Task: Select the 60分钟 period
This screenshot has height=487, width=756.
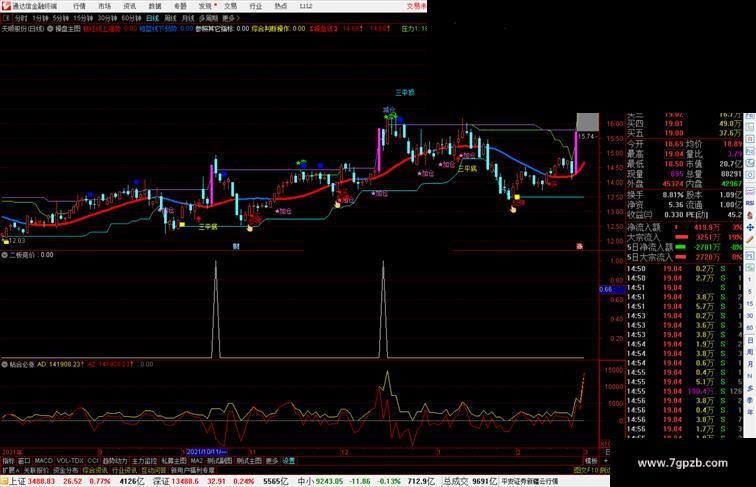Action: (131, 18)
